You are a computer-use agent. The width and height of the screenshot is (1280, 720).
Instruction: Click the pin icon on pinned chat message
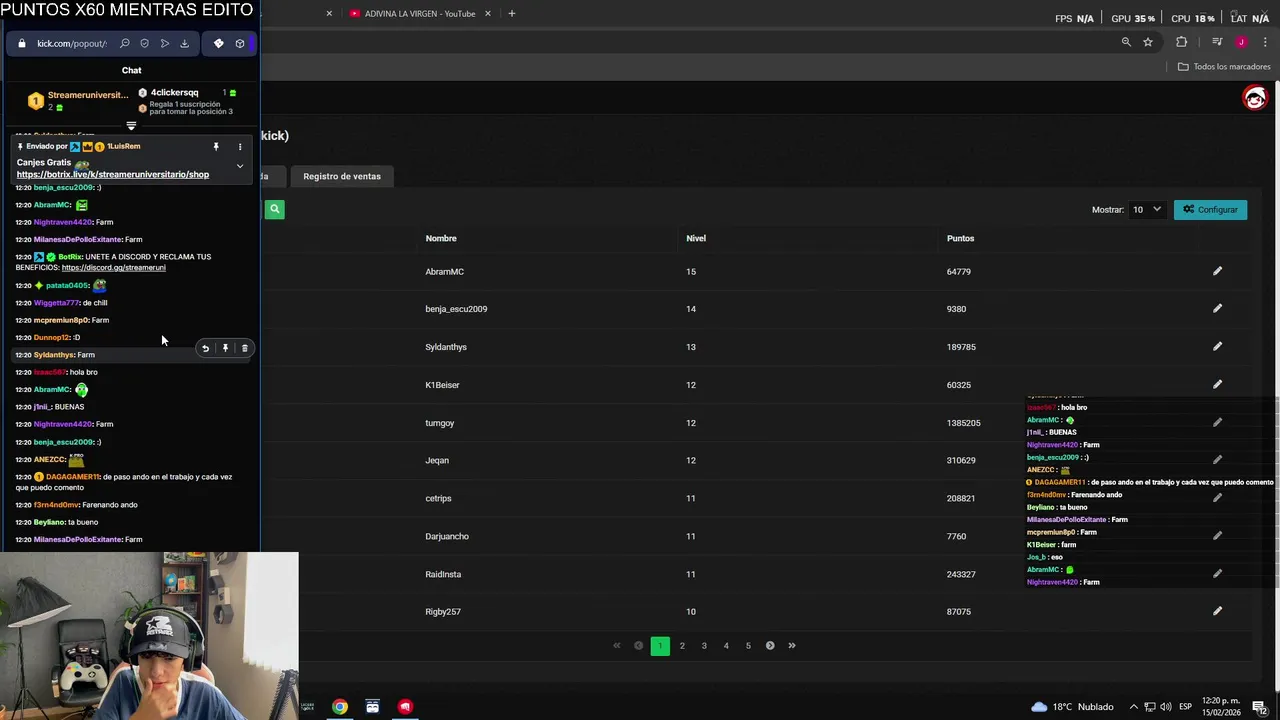pos(216,147)
